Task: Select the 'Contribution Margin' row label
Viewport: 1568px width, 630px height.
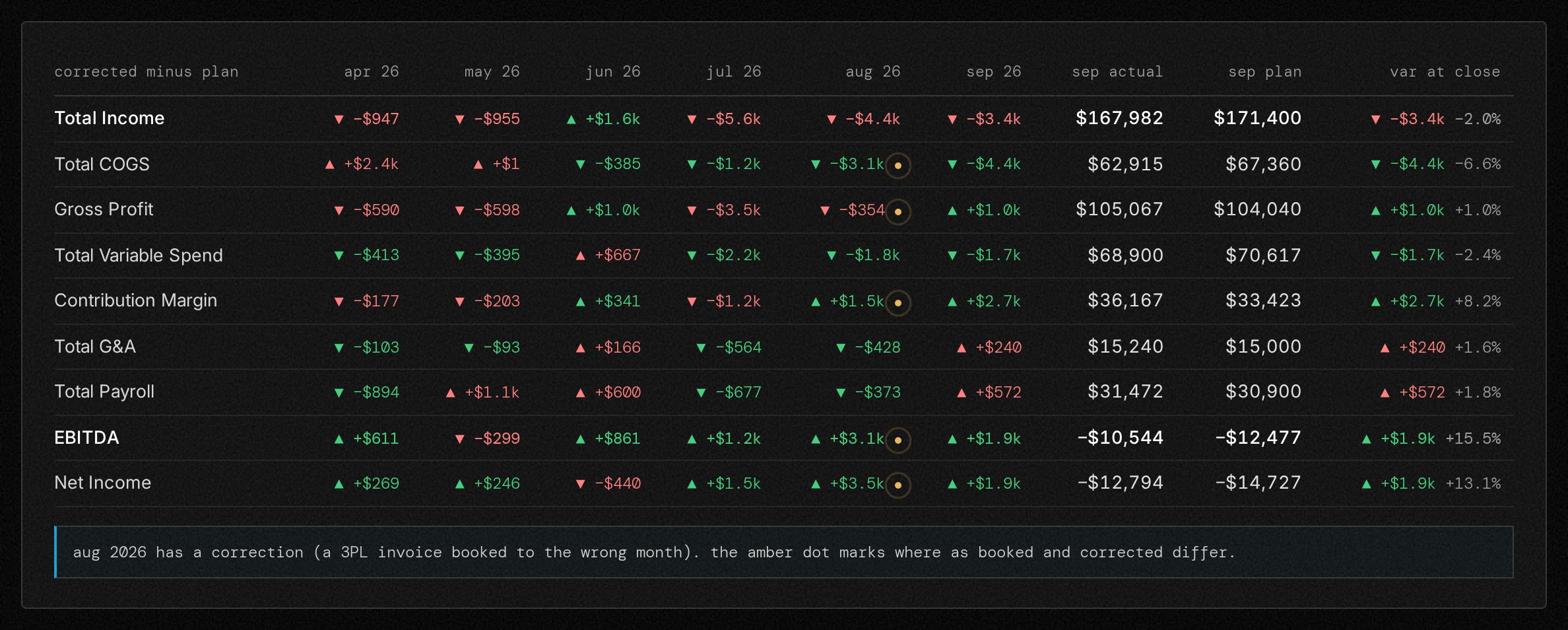Action: (x=136, y=300)
